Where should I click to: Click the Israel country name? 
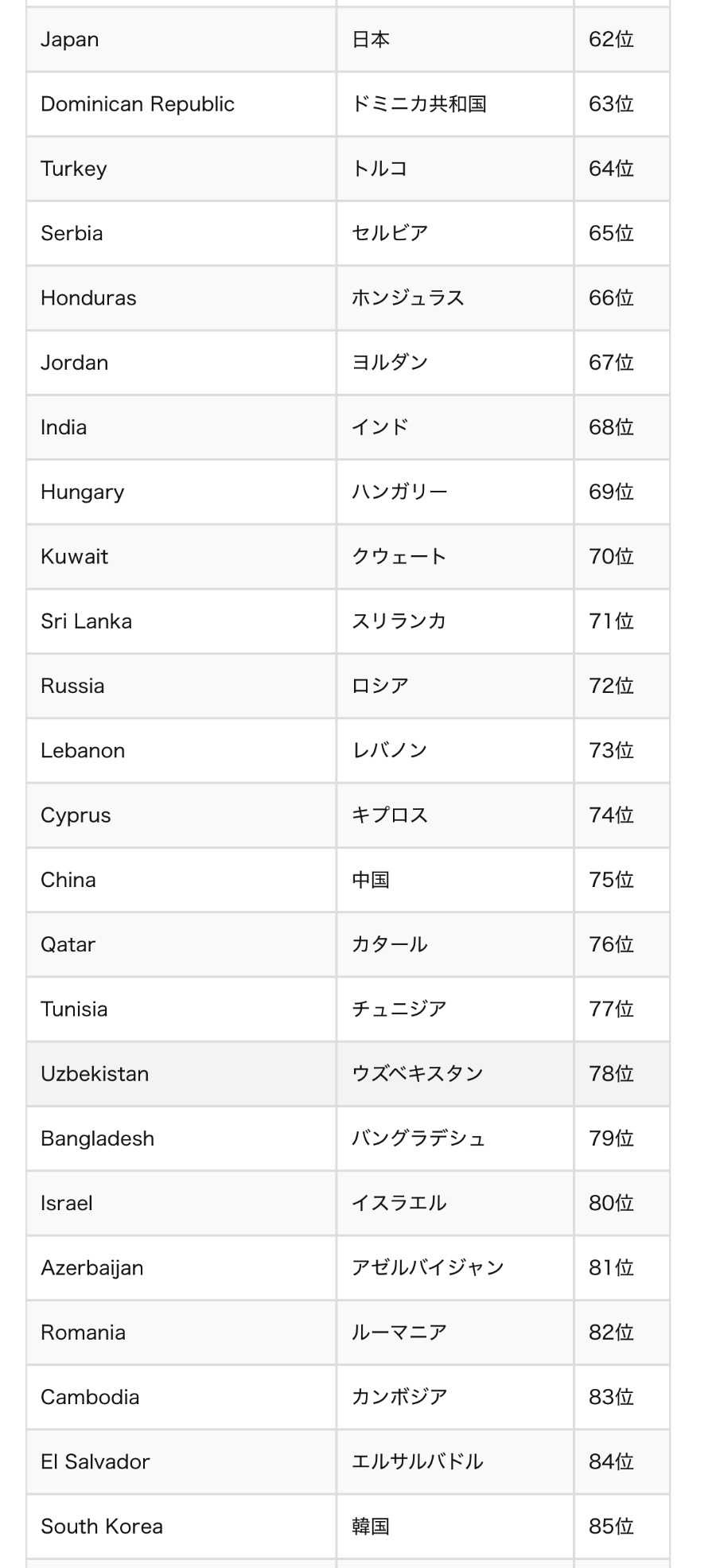pos(67,1203)
